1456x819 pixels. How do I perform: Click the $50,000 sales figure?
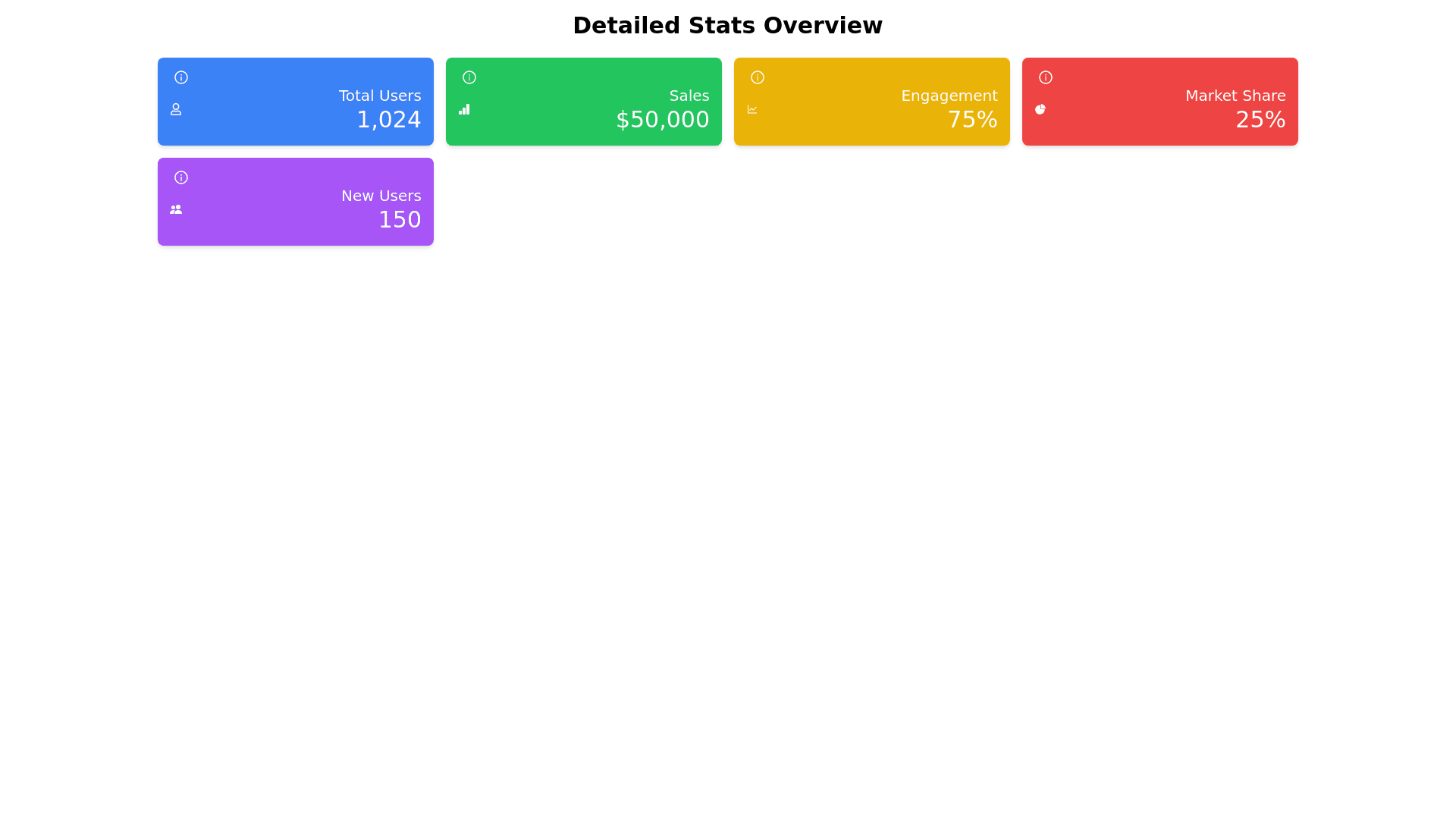[662, 120]
